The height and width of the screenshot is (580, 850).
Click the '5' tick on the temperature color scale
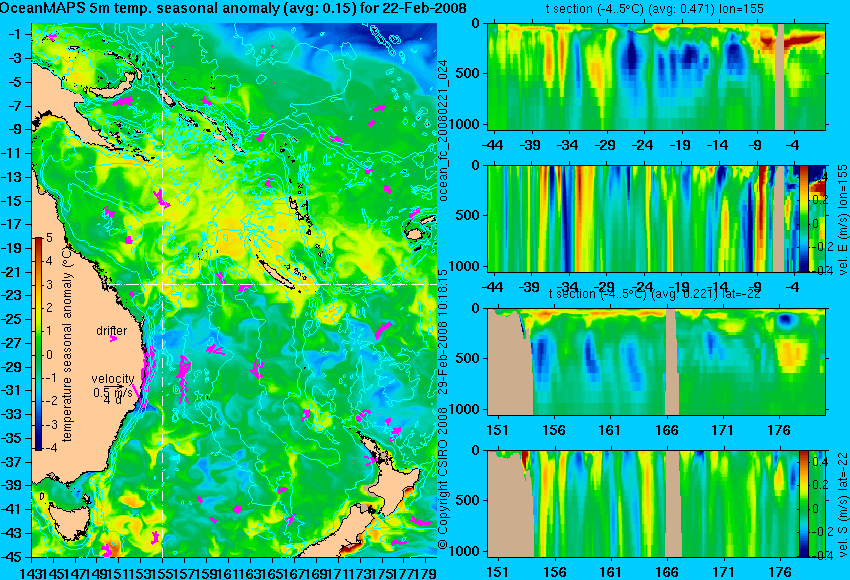(49, 237)
